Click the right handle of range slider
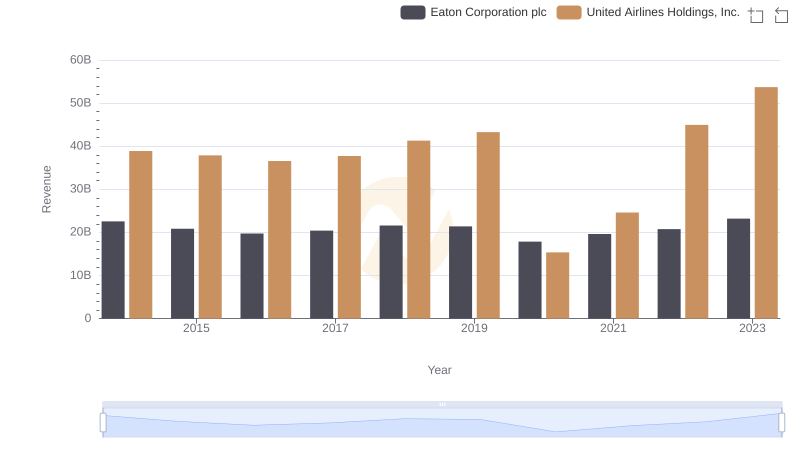The height and width of the screenshot is (461, 800). coord(781,423)
